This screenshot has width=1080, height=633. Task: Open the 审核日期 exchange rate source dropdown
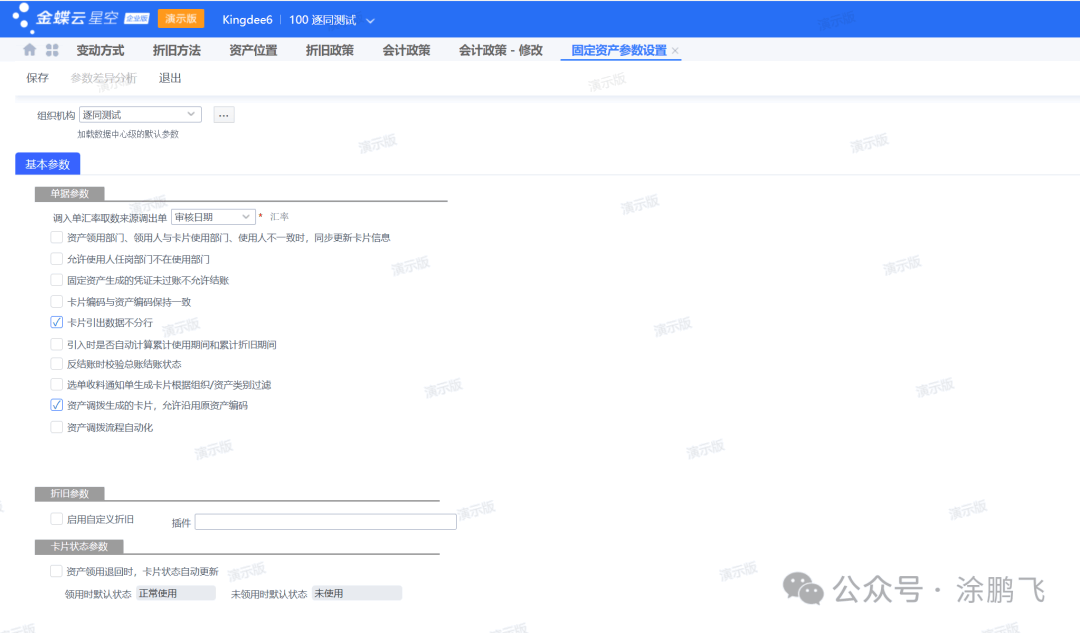click(247, 217)
